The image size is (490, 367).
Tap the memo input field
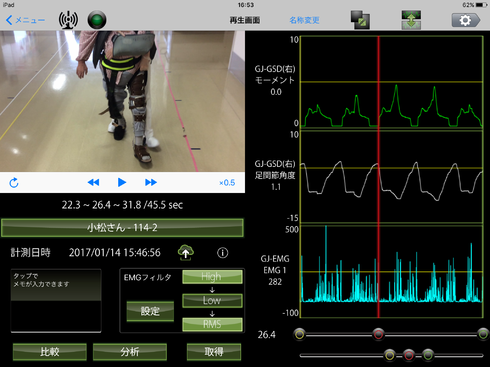tap(56, 301)
